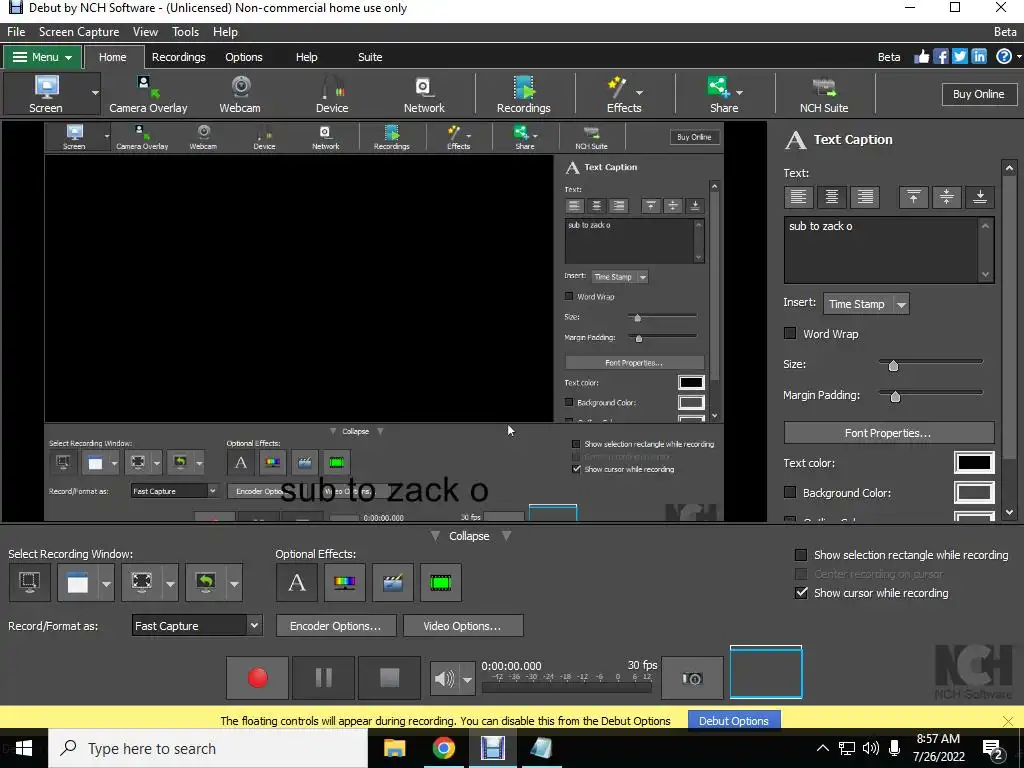Viewport: 1024px width, 768px height.
Task: Open the Screen Capture menu
Action: click(79, 31)
